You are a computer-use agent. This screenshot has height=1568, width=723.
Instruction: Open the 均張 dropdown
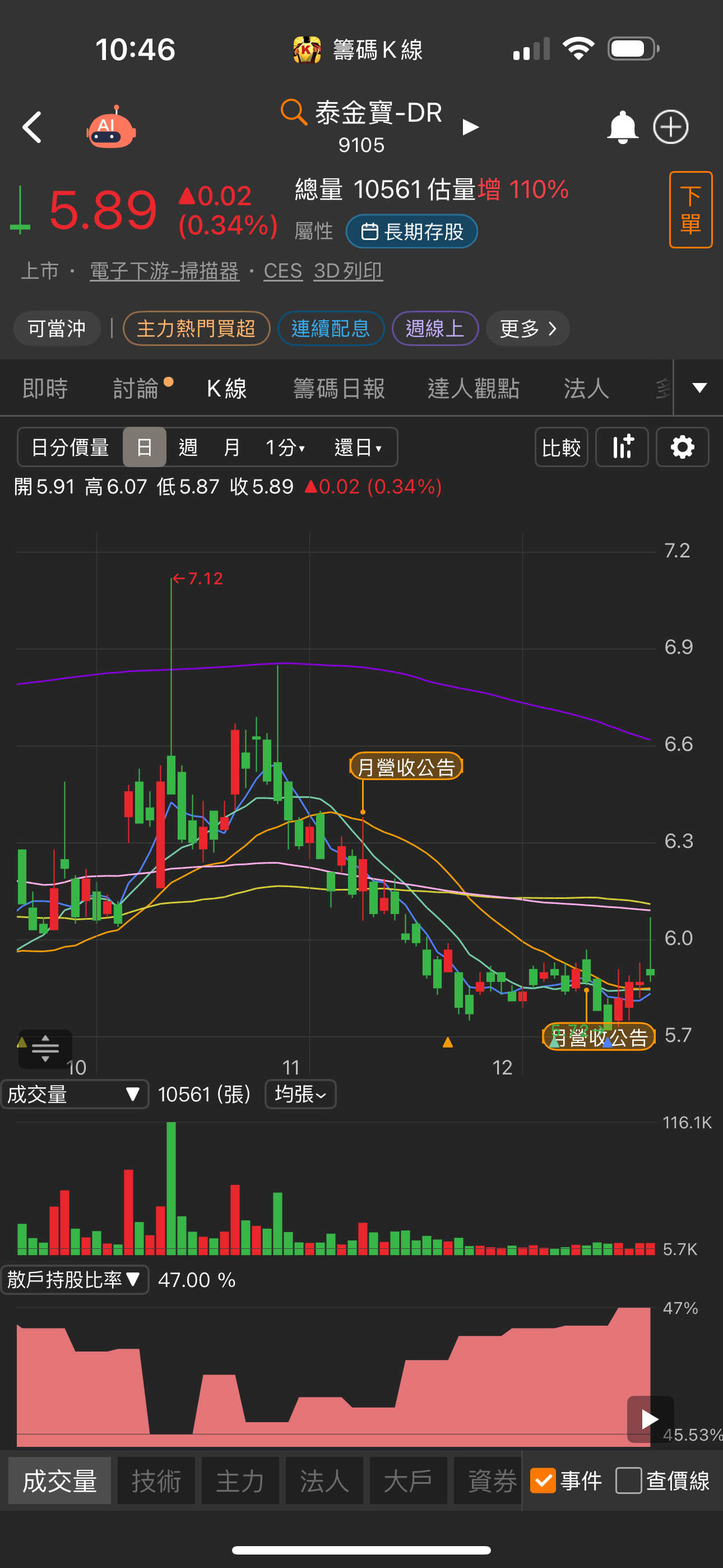pos(300,1095)
